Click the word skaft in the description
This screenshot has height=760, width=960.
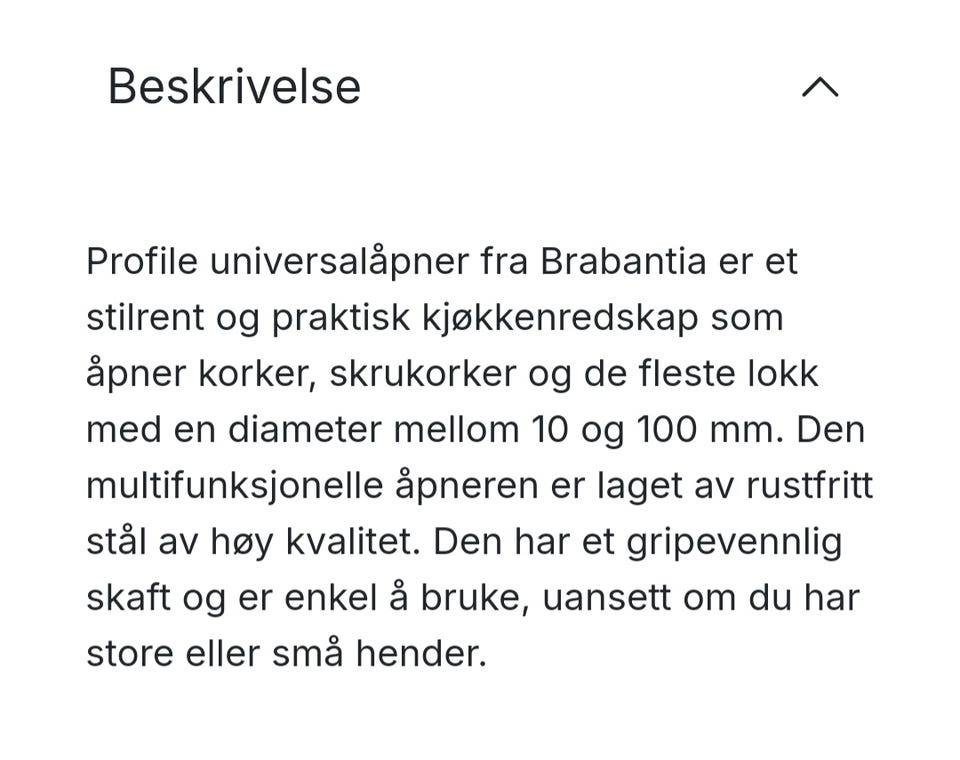point(129,598)
